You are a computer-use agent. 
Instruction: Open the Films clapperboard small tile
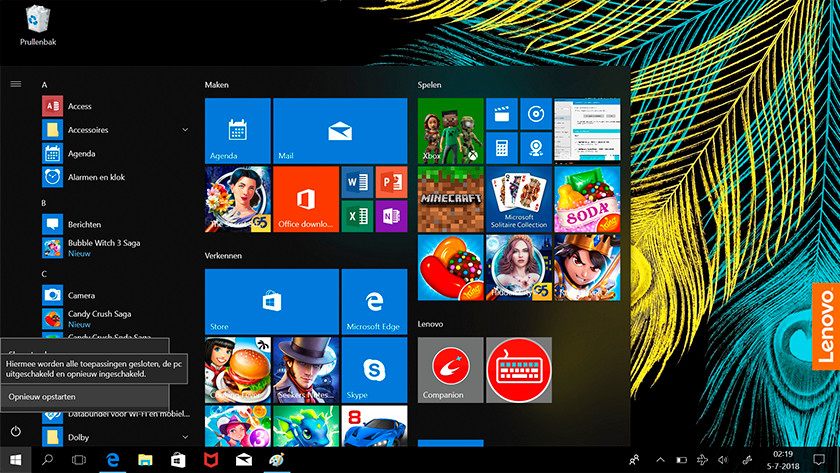(501, 114)
